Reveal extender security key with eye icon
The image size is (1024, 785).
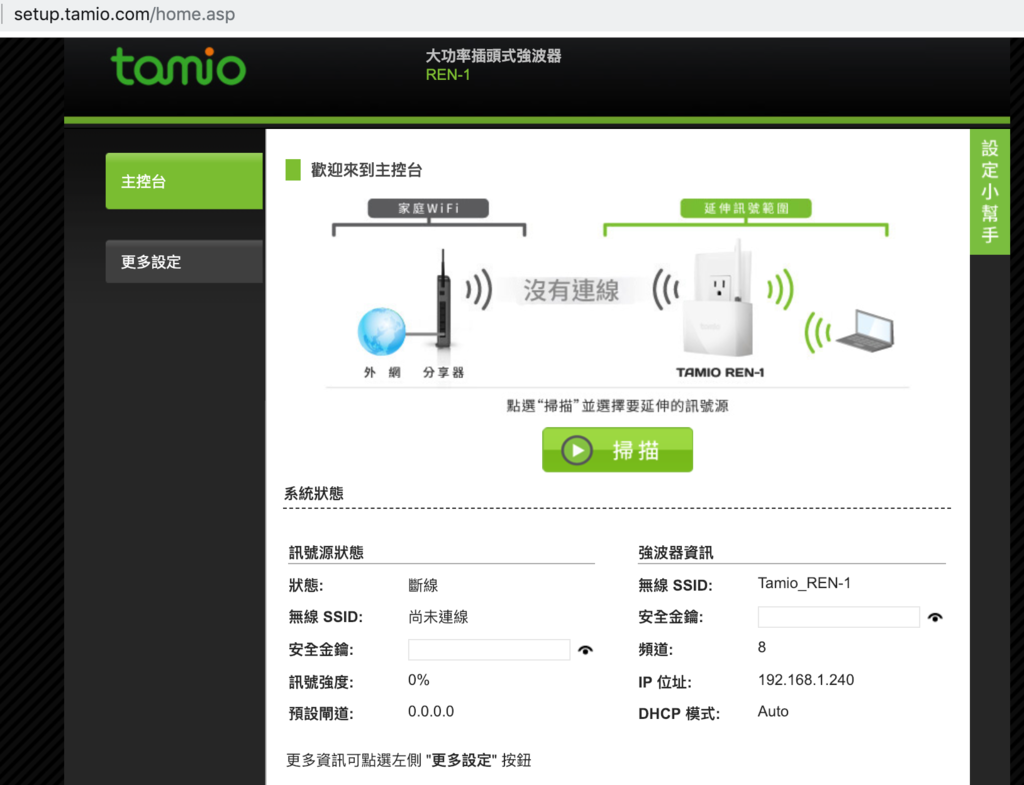click(935, 617)
